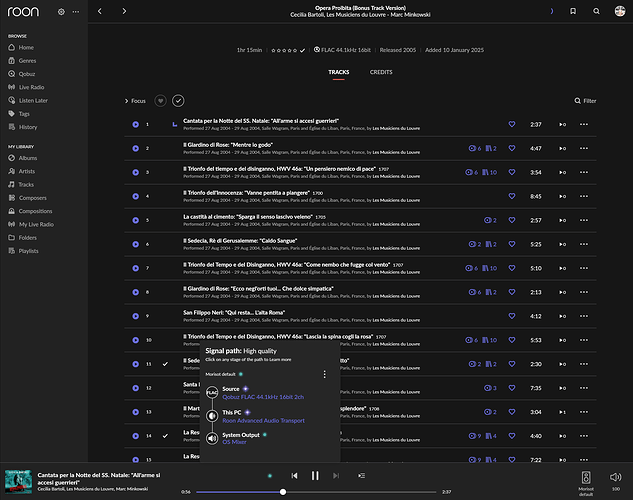Screen dimensions: 633x500
Task: Click the Qobuz FLAC 44.1kHz 16bit 2ch link
Action: click(x=263, y=397)
